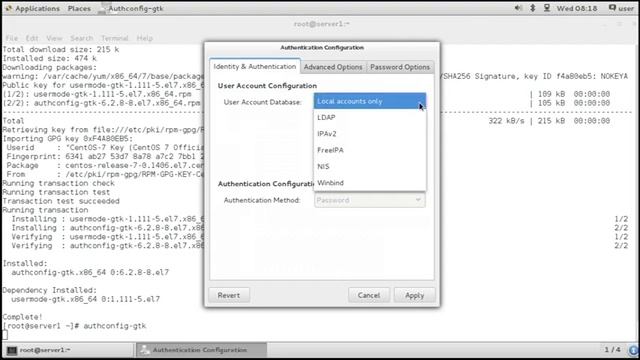
Task: Click the 'Complete!' line in terminal
Action: [22, 317]
